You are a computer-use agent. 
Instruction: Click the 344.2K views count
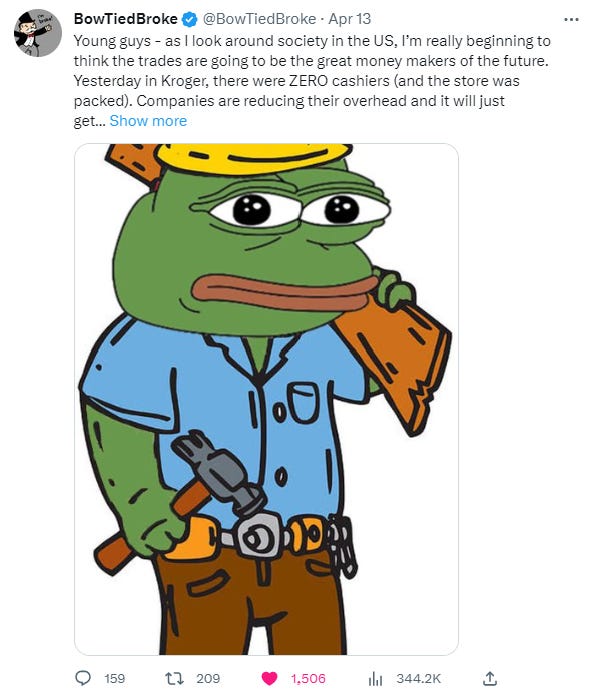[418, 679]
